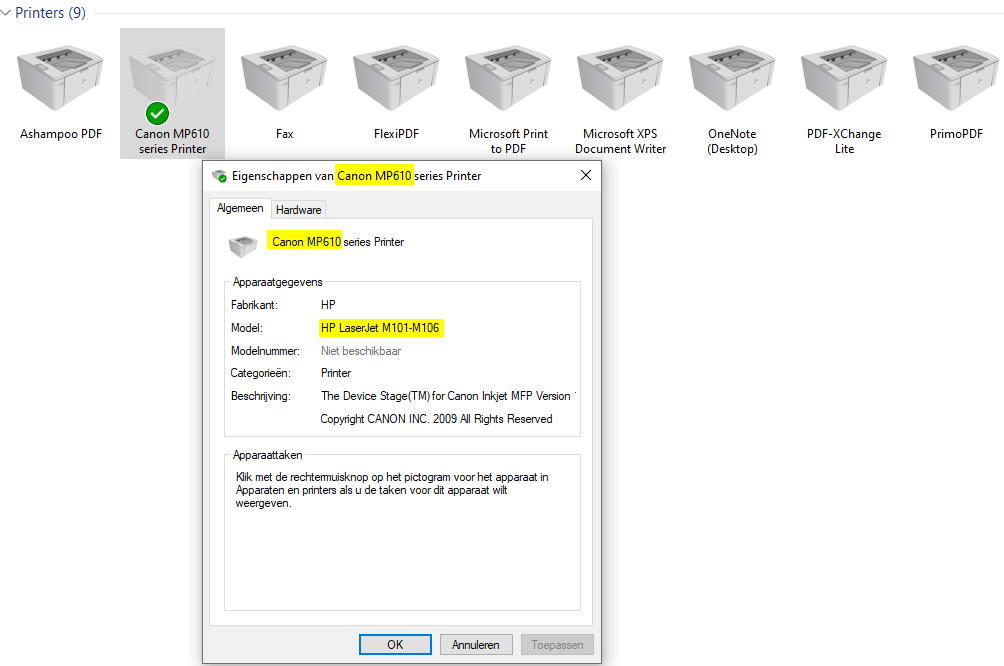
Task: Click the Annuleren button
Action: pos(476,644)
